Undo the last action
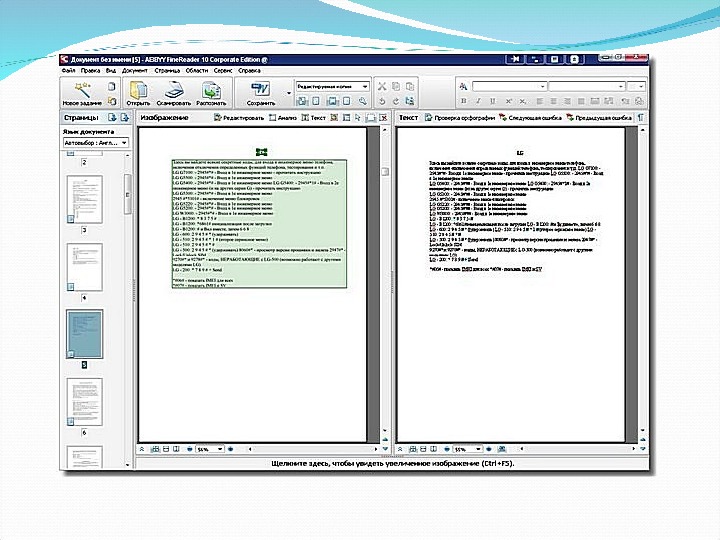Viewport: 720px width, 540px height. pyautogui.click(x=382, y=101)
